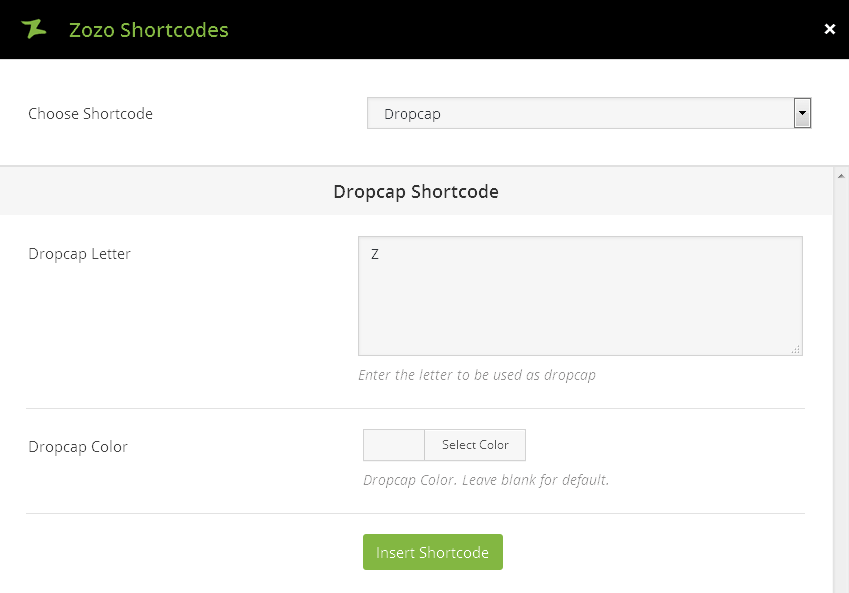Click the Dropcap Color label
Screen dimensions: 849x593
(78, 447)
